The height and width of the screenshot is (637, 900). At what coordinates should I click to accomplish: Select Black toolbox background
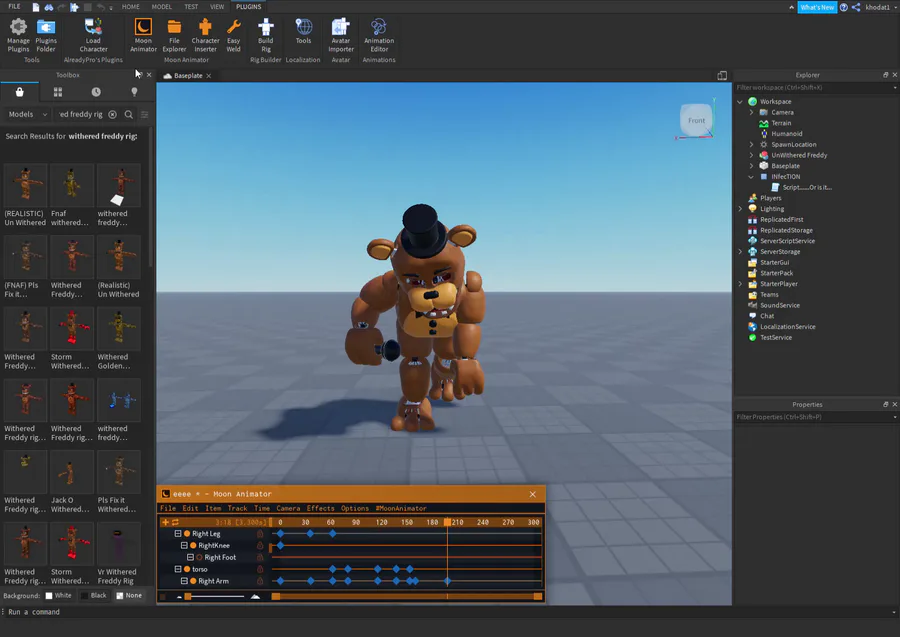94,596
